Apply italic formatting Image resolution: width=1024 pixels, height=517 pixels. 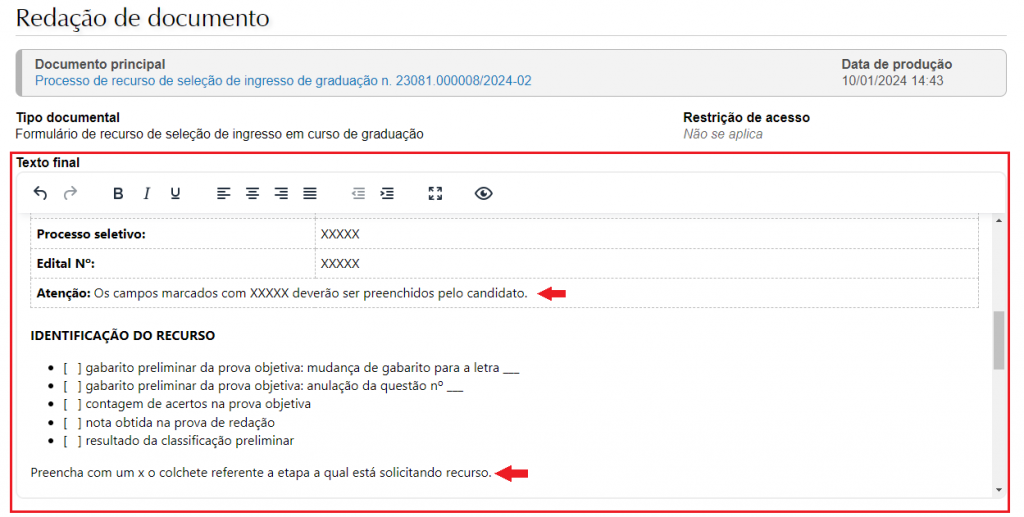(x=146, y=193)
